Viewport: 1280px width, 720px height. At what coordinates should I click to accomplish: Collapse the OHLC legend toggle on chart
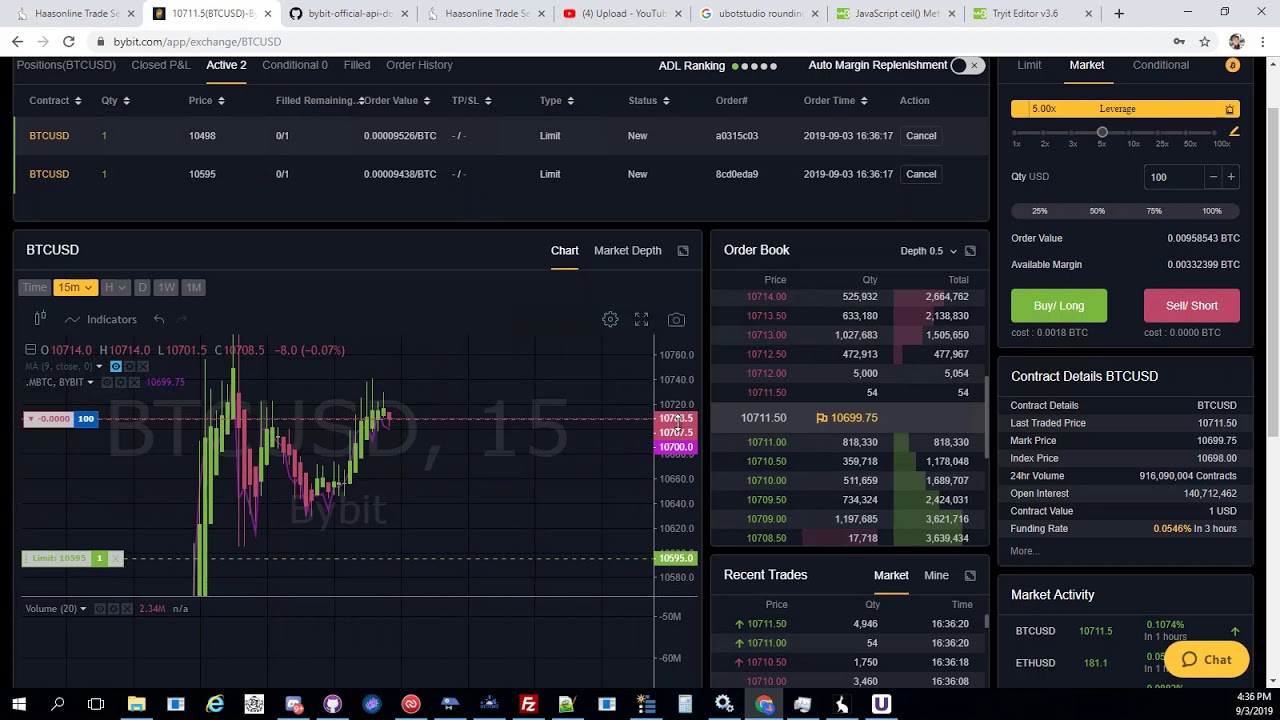31,350
